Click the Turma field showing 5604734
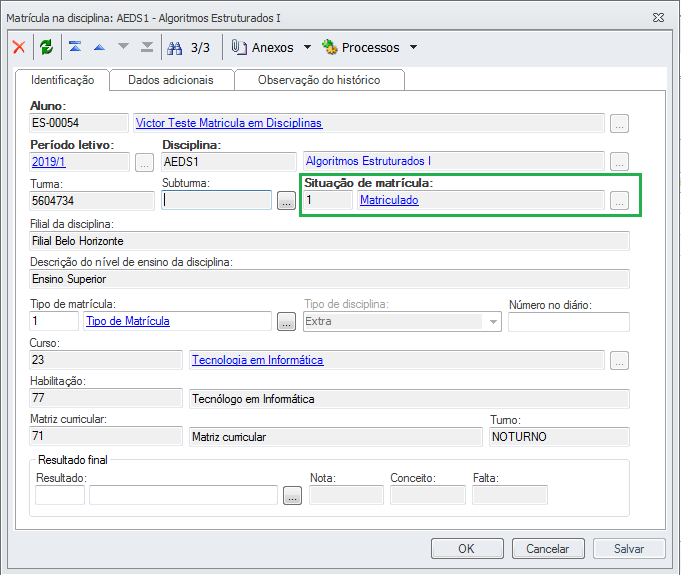 pos(92,201)
